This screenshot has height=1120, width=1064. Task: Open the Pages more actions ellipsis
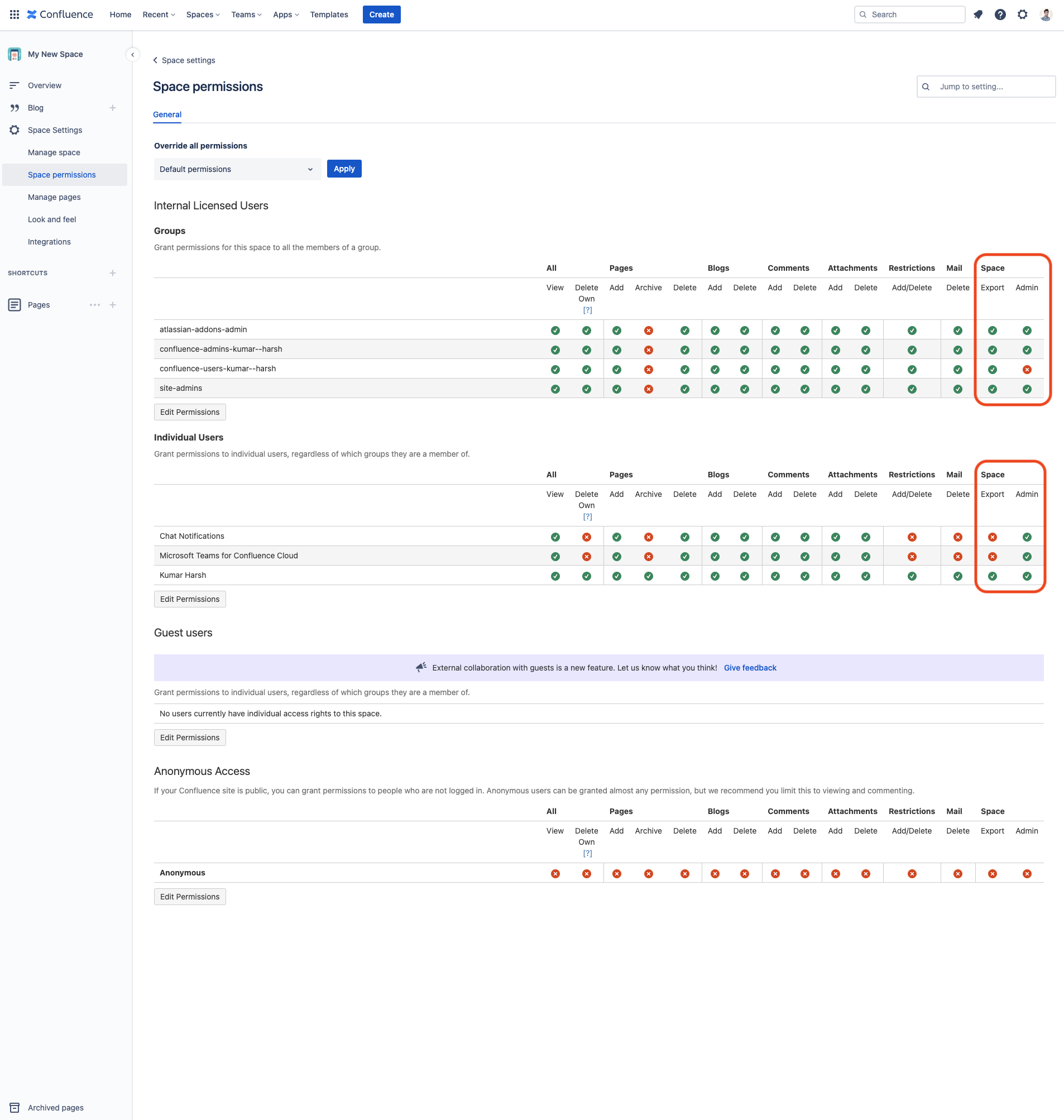coord(95,305)
